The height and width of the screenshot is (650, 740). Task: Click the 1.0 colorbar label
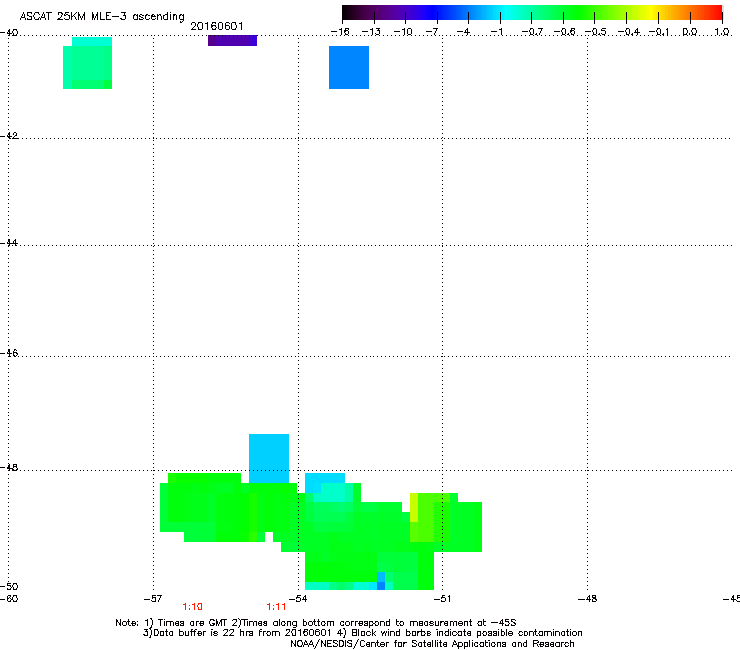tap(722, 32)
